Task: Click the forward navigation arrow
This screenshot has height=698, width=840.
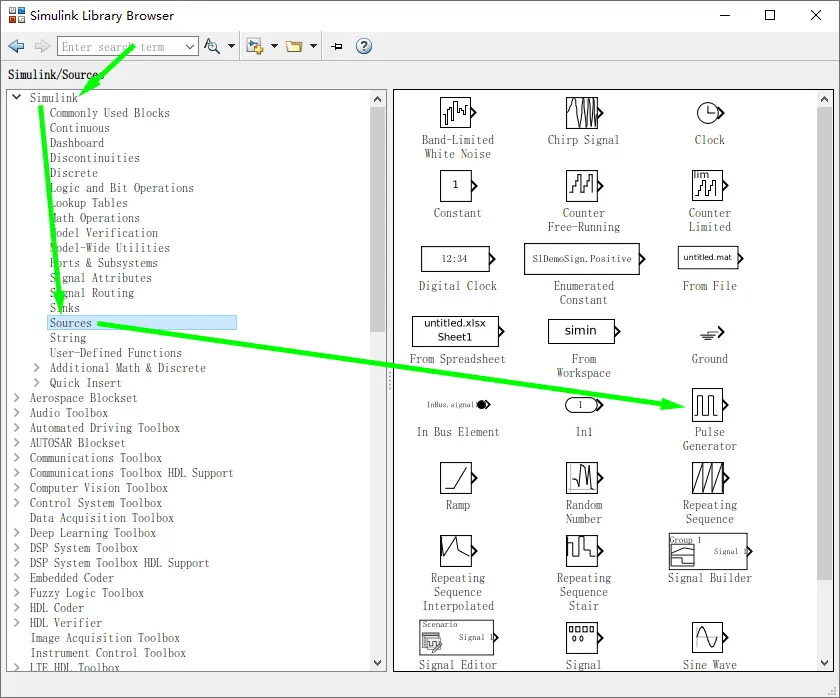Action: [x=42, y=46]
